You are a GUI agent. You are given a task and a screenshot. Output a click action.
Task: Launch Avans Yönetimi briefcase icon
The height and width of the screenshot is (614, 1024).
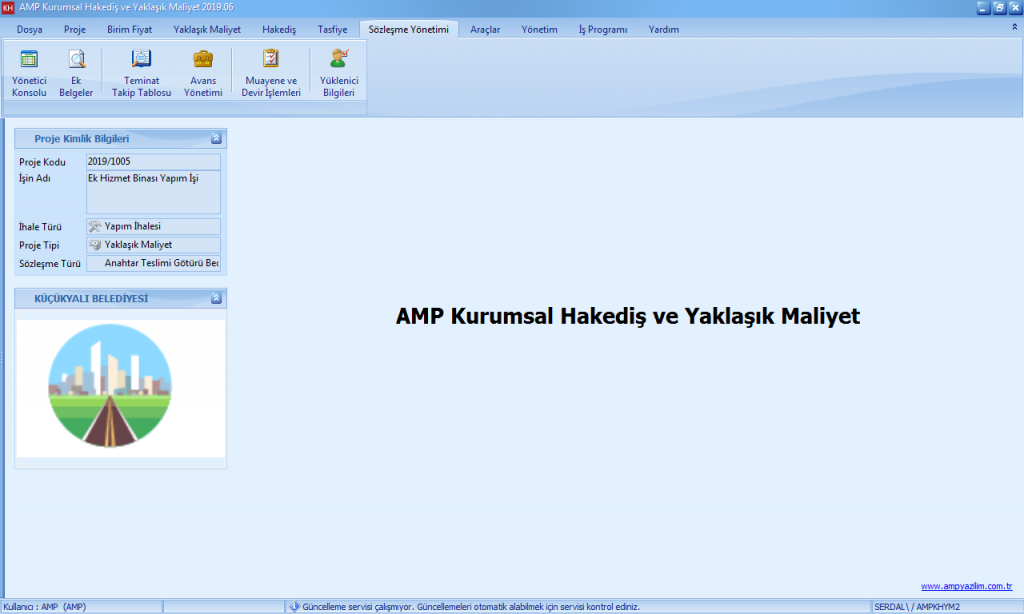click(x=203, y=72)
